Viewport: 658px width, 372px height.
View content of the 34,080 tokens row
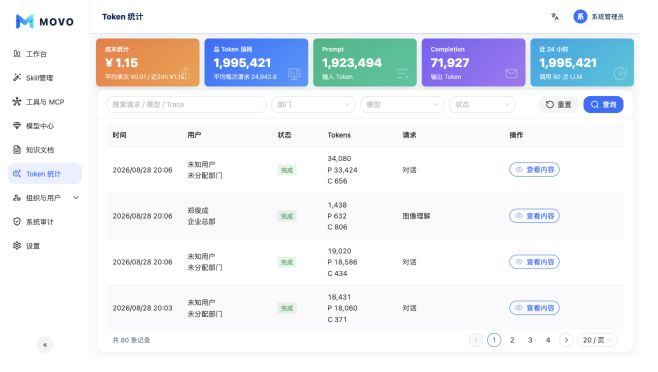[x=534, y=170]
